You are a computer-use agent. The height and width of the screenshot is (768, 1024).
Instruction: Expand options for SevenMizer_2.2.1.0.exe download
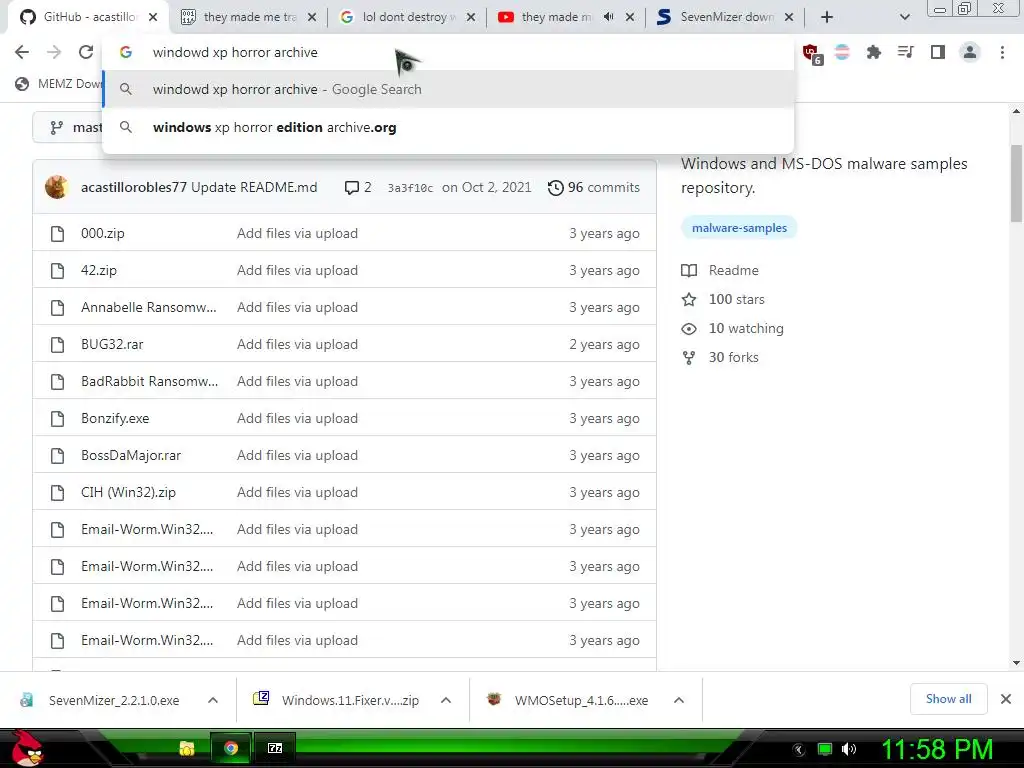[213, 700]
